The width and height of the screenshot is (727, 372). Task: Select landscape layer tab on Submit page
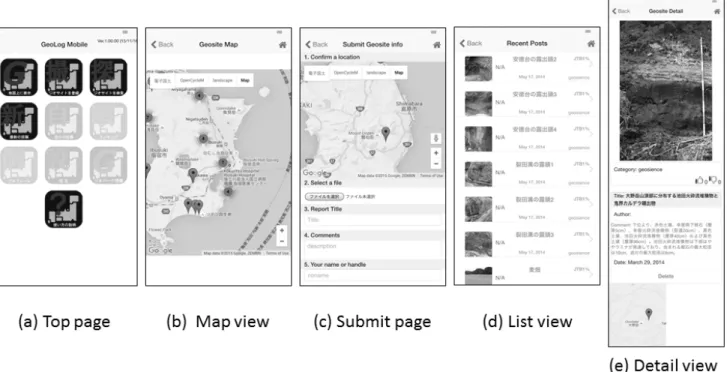tap(376, 73)
